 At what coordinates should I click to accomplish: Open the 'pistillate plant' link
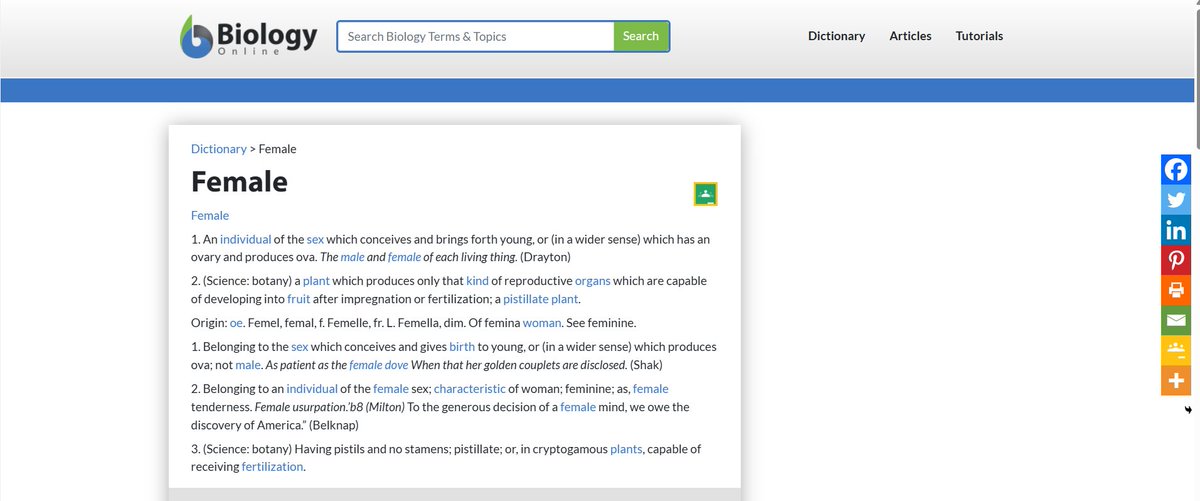pos(540,299)
